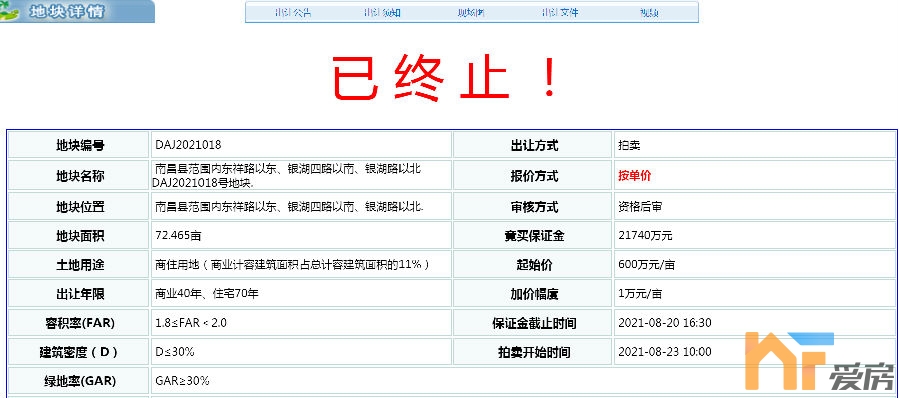
Task: Click the 拍卖 transfer method value
Action: pyautogui.click(x=629, y=145)
